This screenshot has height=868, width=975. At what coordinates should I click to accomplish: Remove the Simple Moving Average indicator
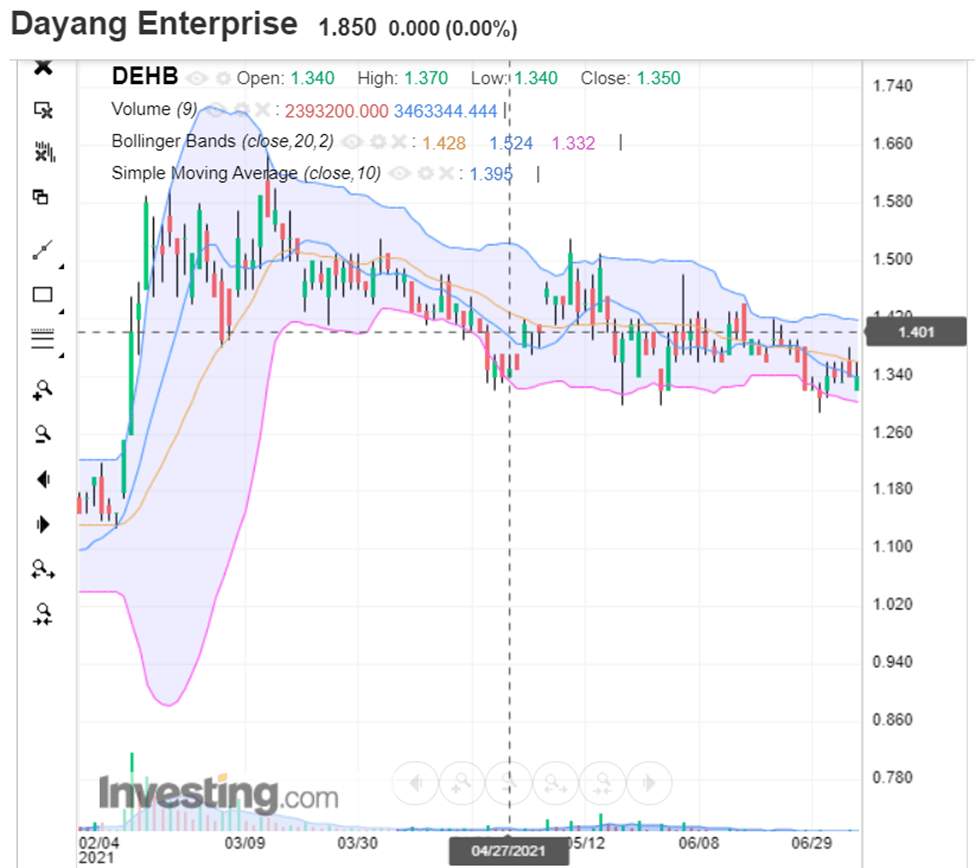coord(444,174)
